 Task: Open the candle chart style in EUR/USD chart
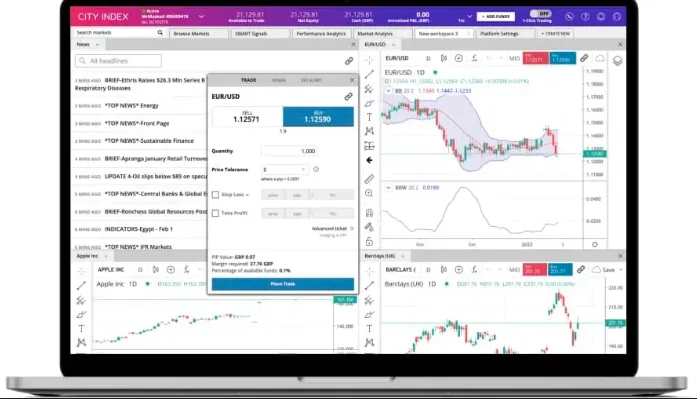(444, 58)
